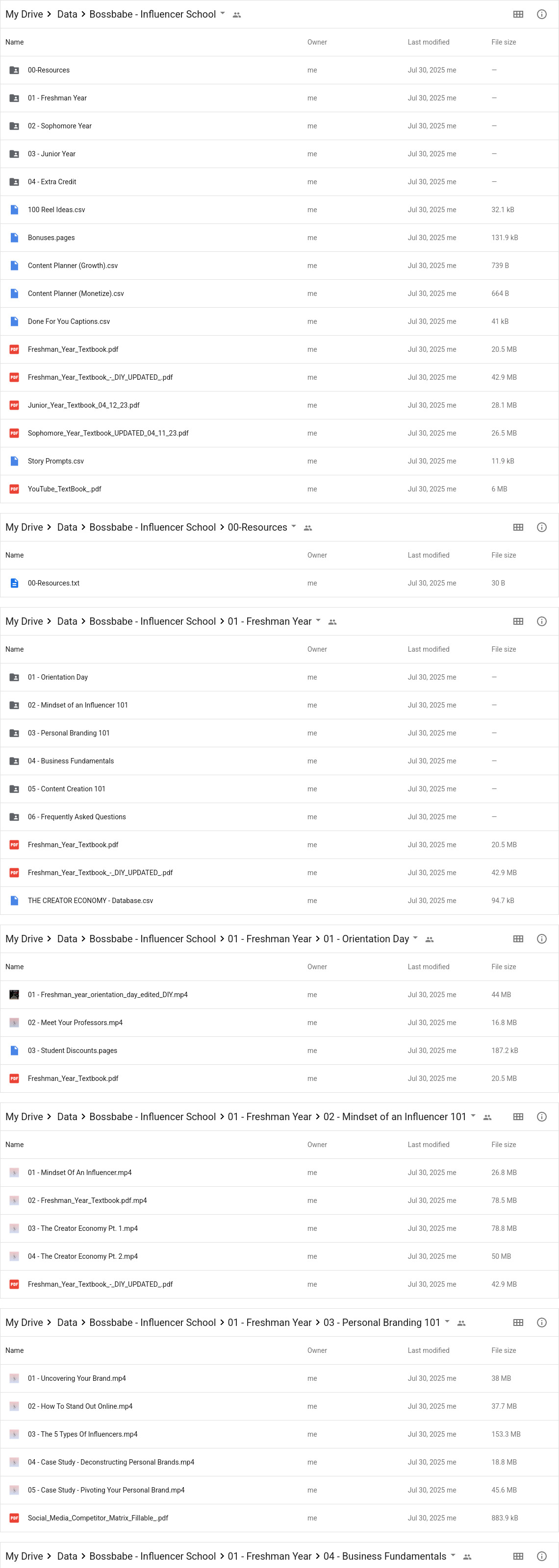The image size is (559, 1568).
Task: Open the dropdown arrow next to 00-Resources breadcrumb title
Action: [x=294, y=527]
